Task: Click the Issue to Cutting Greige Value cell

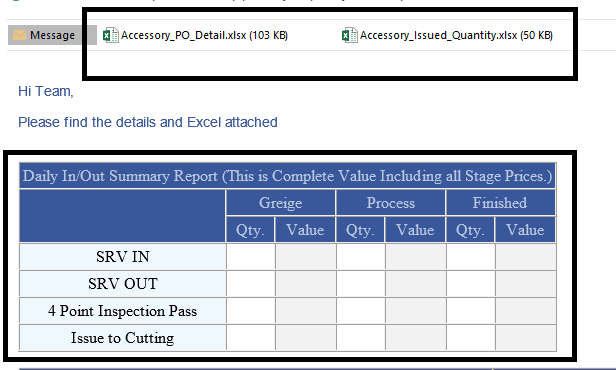Action: pos(305,338)
